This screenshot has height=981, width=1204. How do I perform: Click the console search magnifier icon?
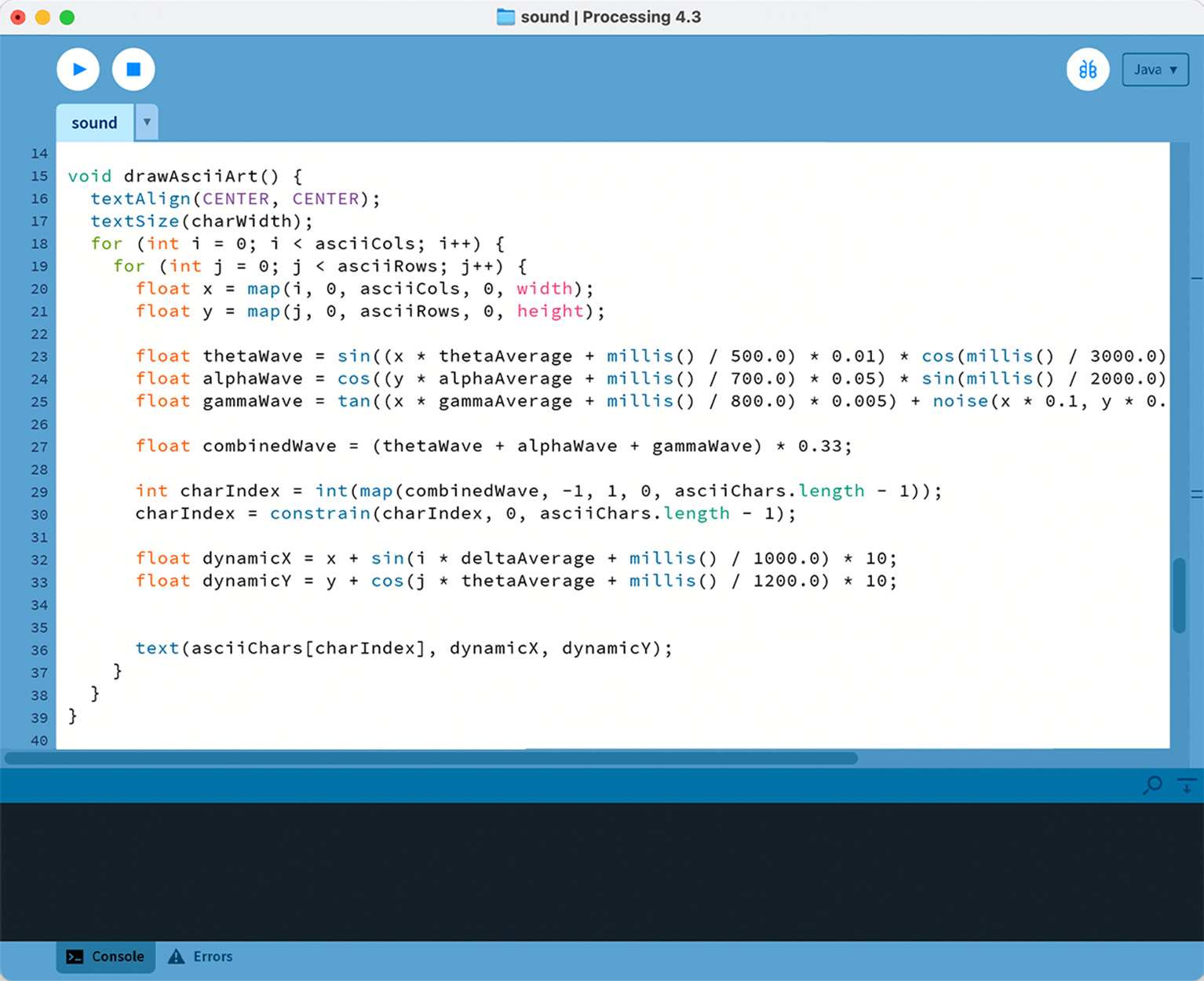(1153, 784)
